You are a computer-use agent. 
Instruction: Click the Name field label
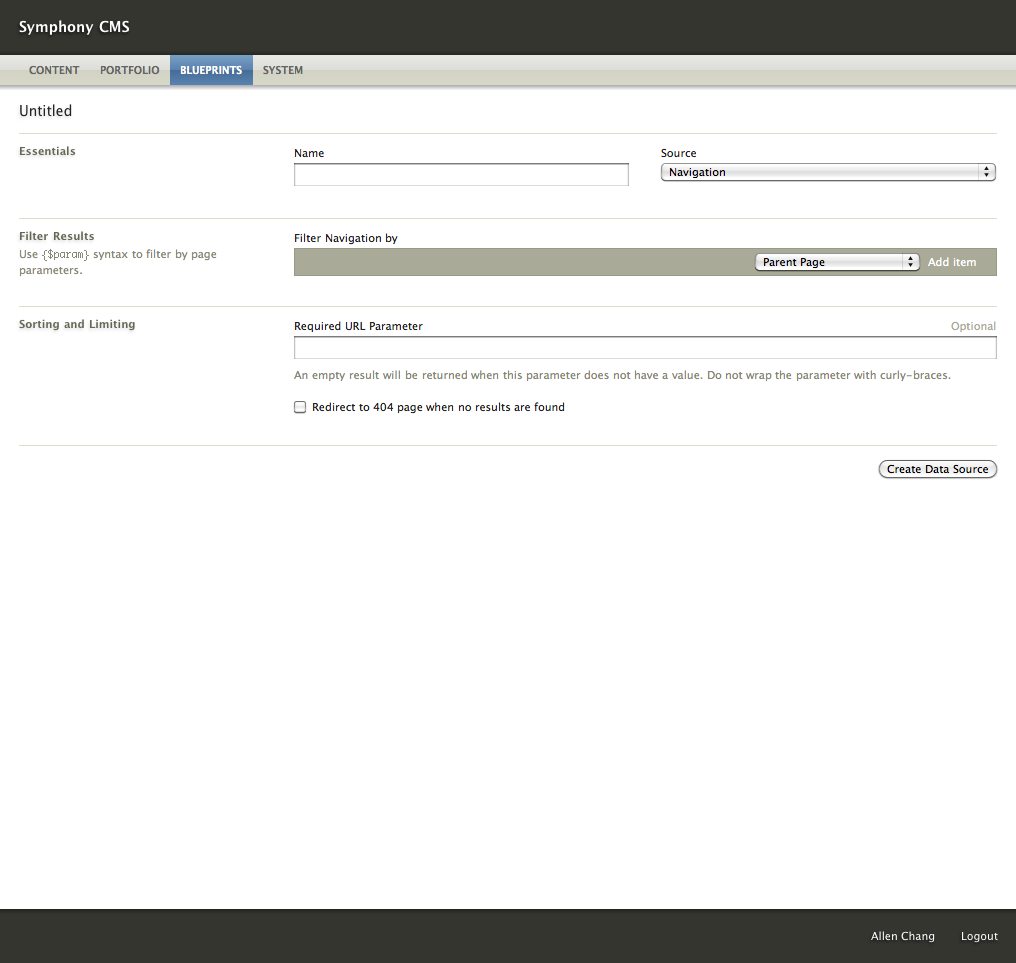pyautogui.click(x=309, y=153)
